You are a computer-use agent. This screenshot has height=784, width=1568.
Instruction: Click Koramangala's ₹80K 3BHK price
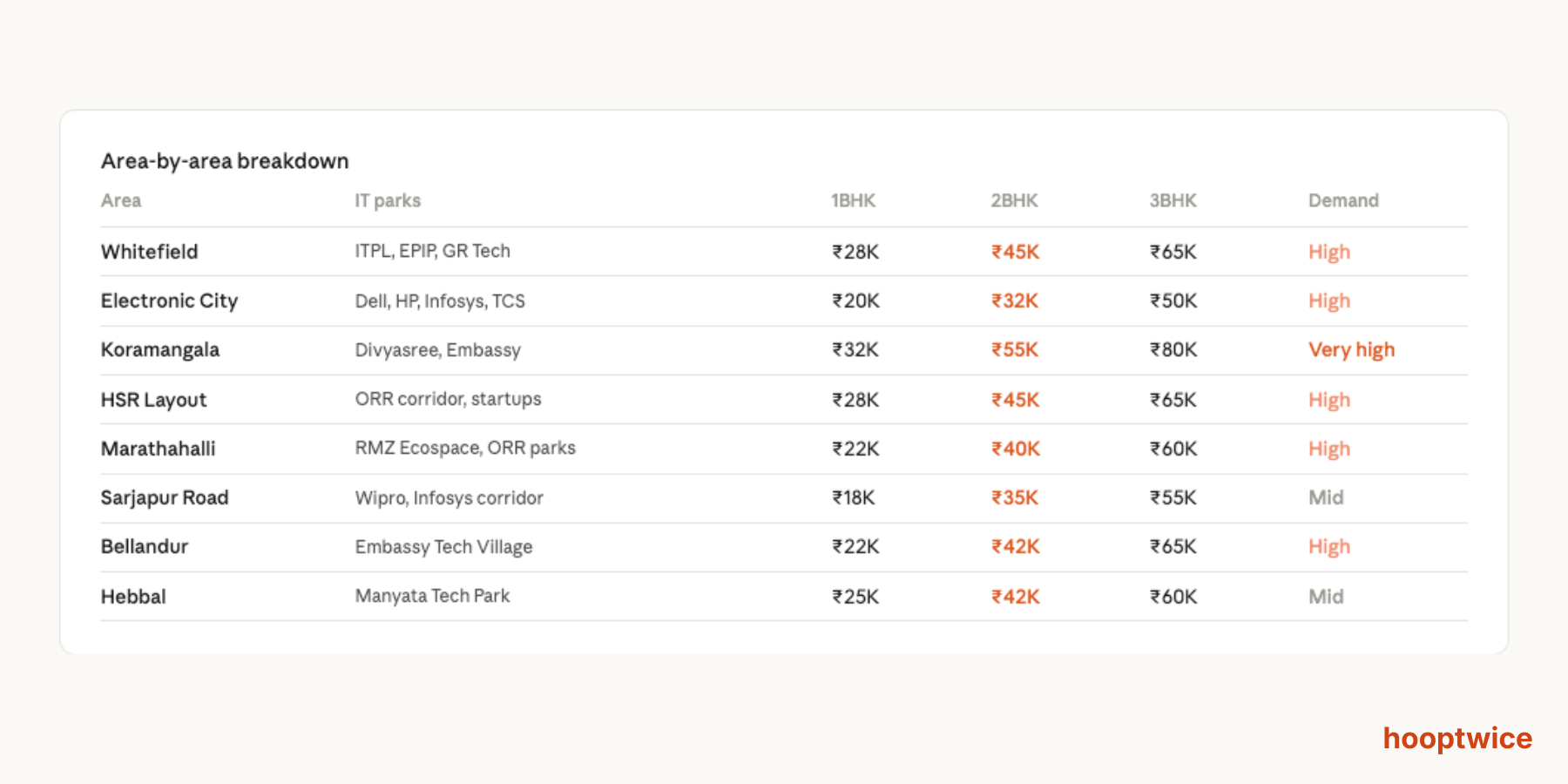click(1173, 350)
